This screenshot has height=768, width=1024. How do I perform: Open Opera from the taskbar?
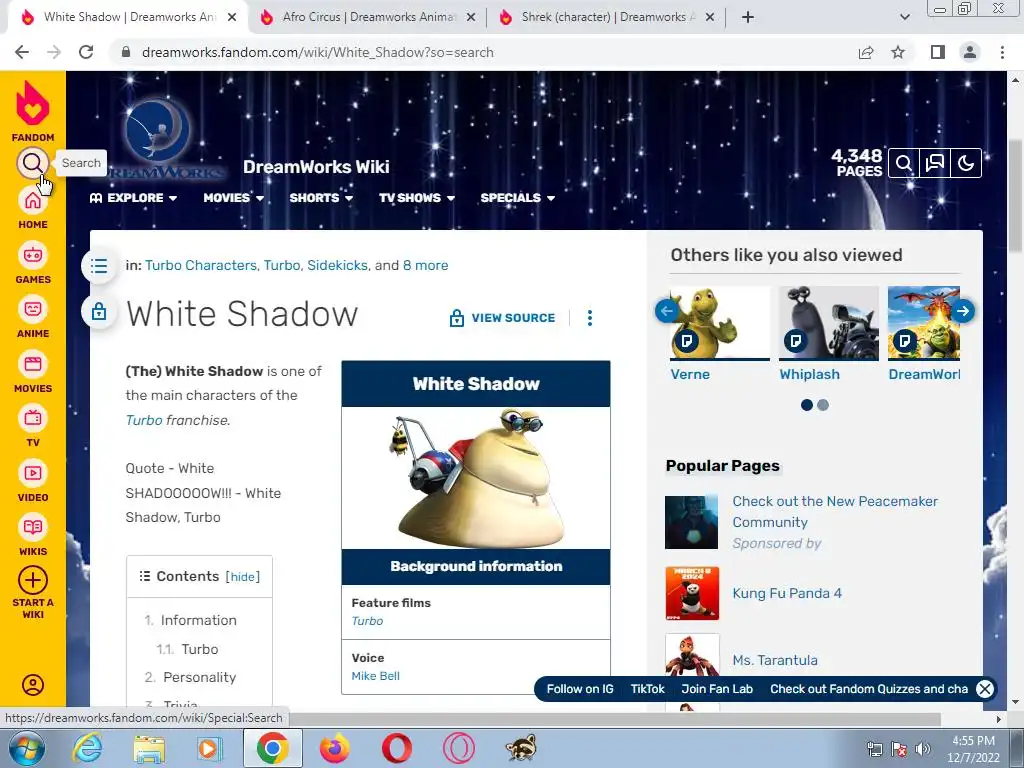[396, 748]
